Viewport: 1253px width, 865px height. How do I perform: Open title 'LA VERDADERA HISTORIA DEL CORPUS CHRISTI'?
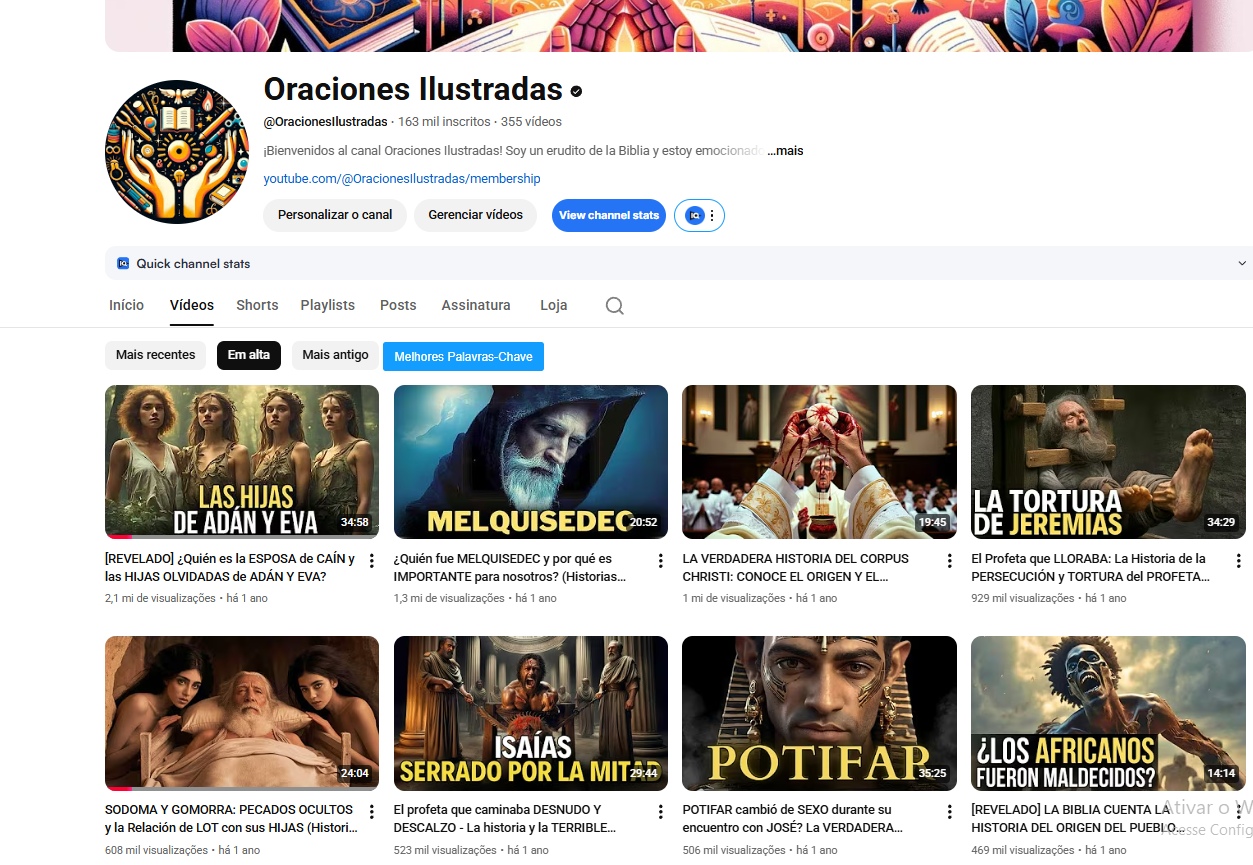[x=796, y=568]
